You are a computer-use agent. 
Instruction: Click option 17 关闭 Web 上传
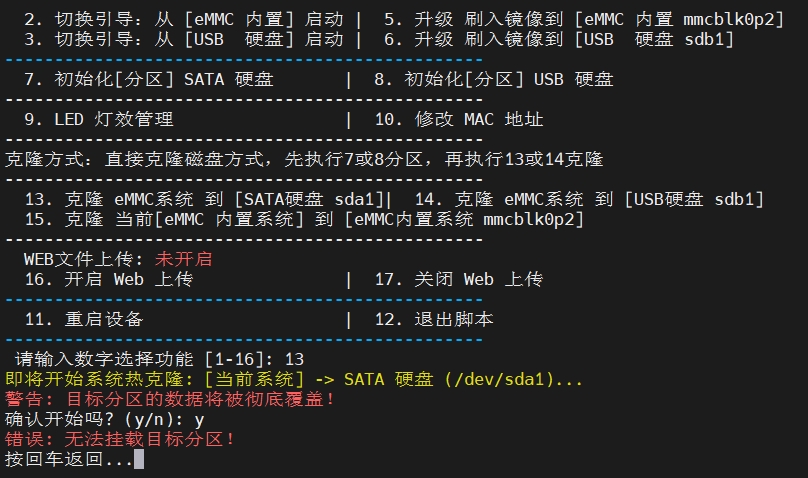coord(459,279)
